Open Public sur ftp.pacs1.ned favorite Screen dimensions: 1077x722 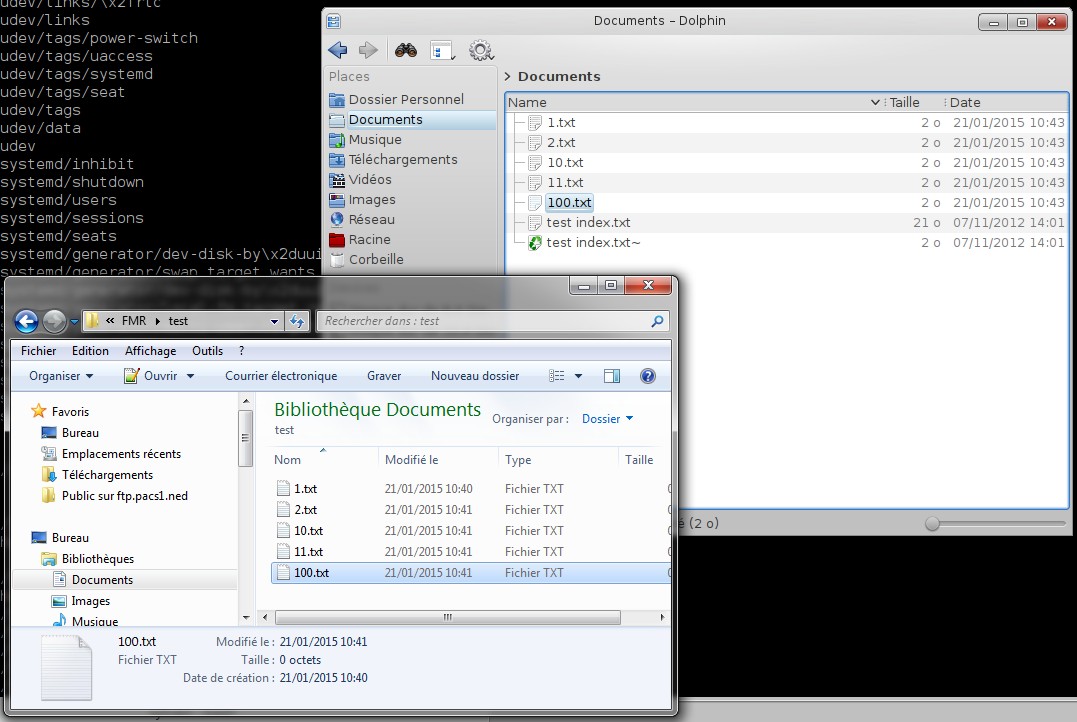(x=115, y=496)
